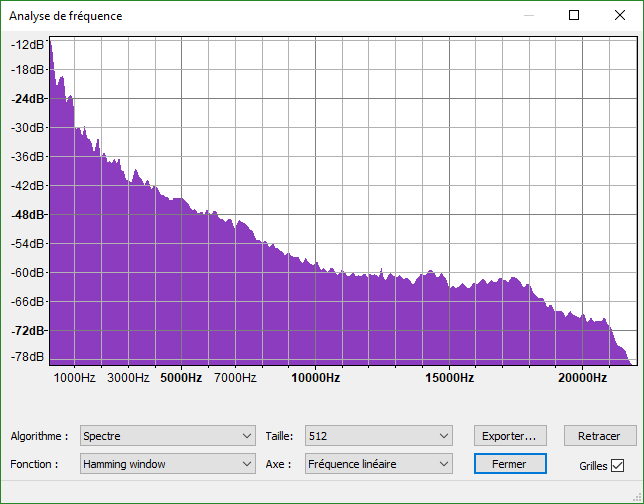Click the Algorithme label text

[x=39, y=436]
